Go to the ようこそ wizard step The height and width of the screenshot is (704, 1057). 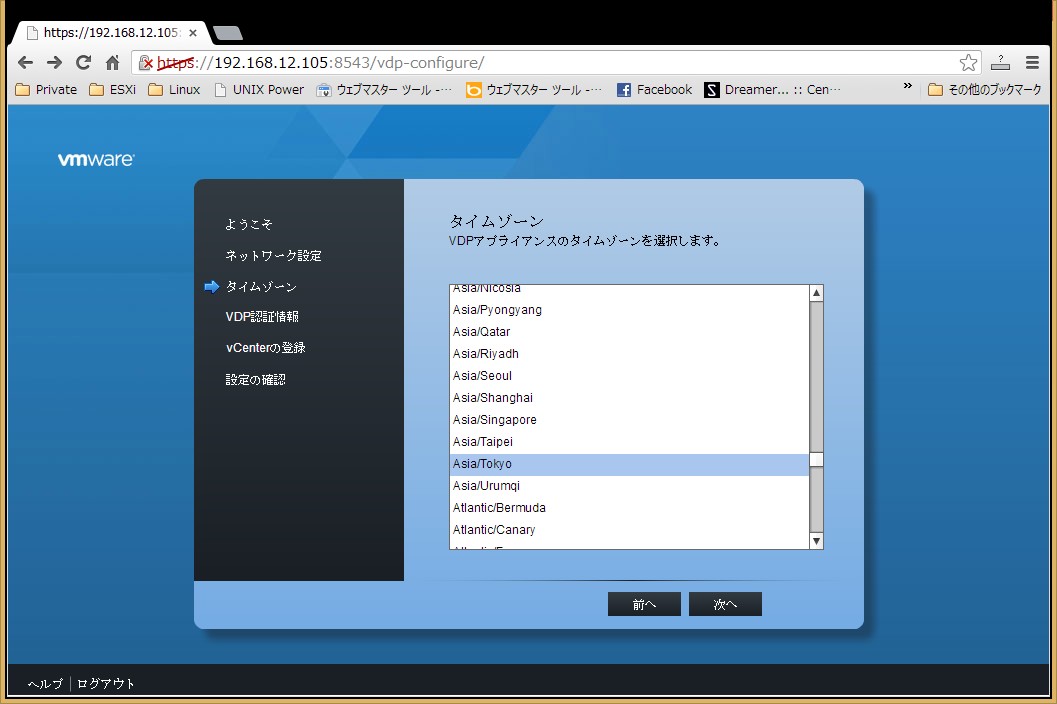(249, 224)
